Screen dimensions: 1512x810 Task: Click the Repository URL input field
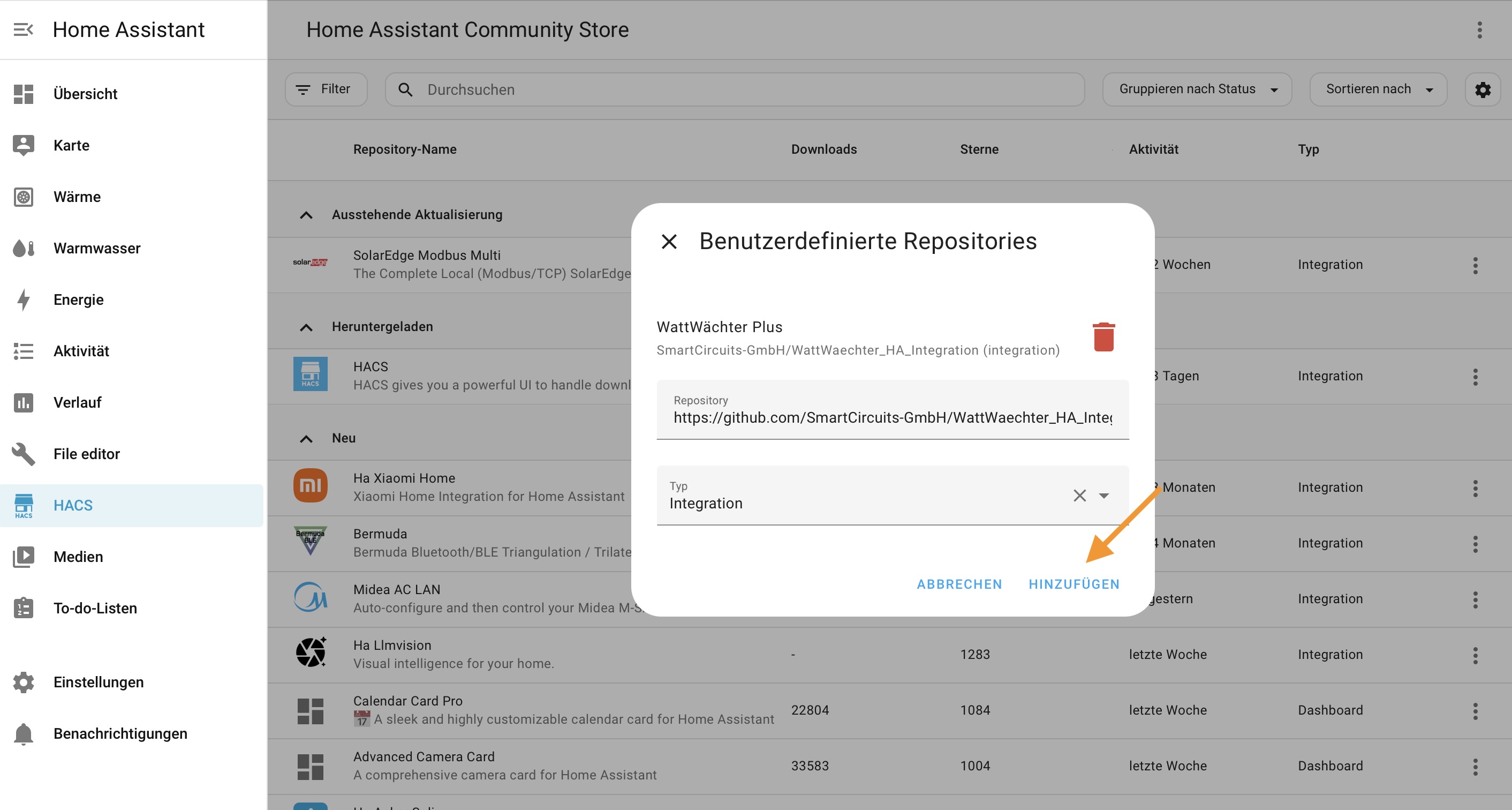892,417
